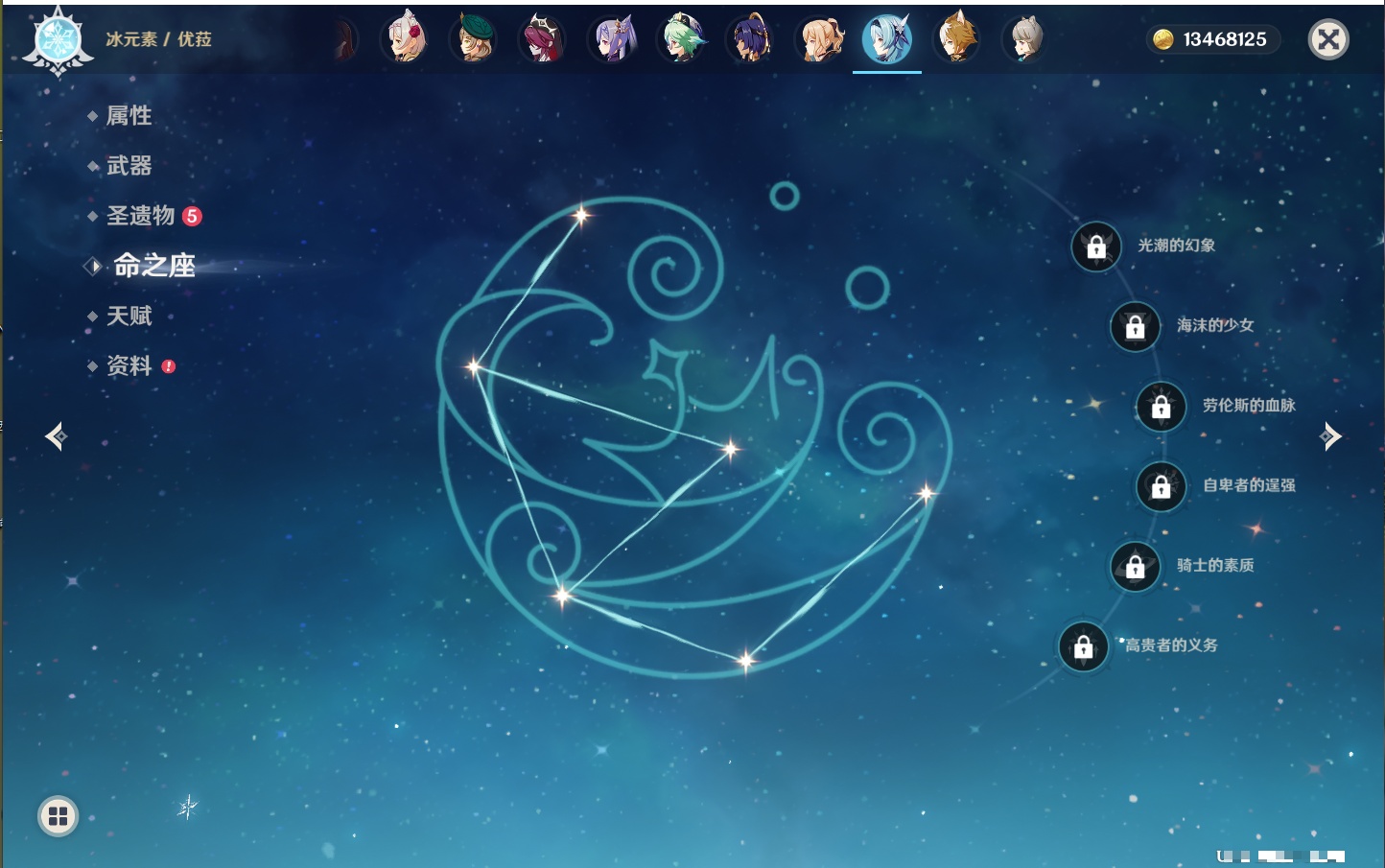Open the 资料 profile menu
This screenshot has height=868, width=1385.
click(129, 365)
